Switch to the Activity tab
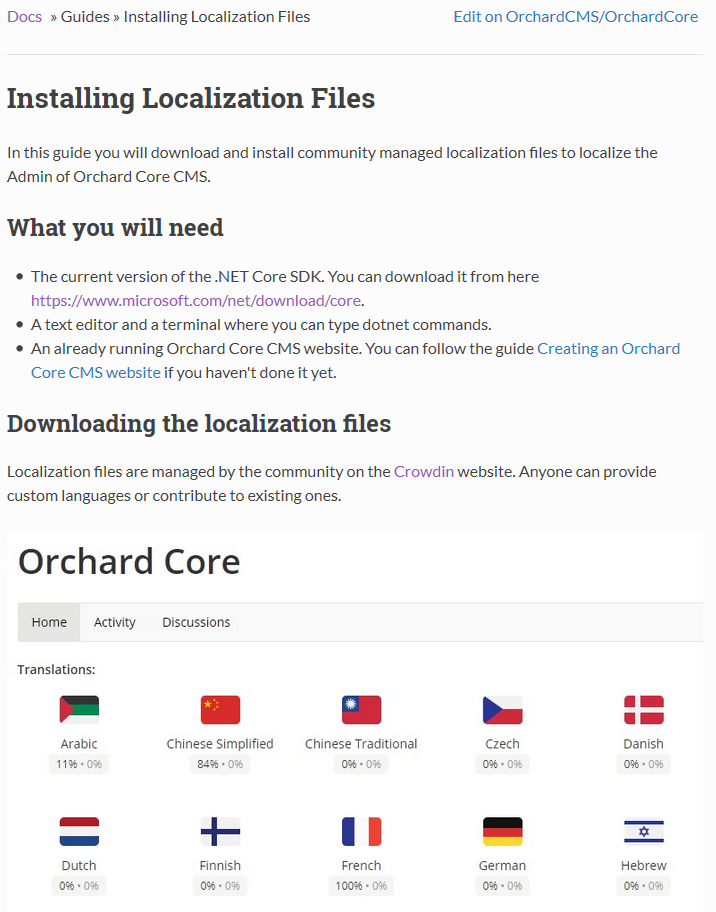This screenshot has width=716, height=912. click(x=115, y=622)
